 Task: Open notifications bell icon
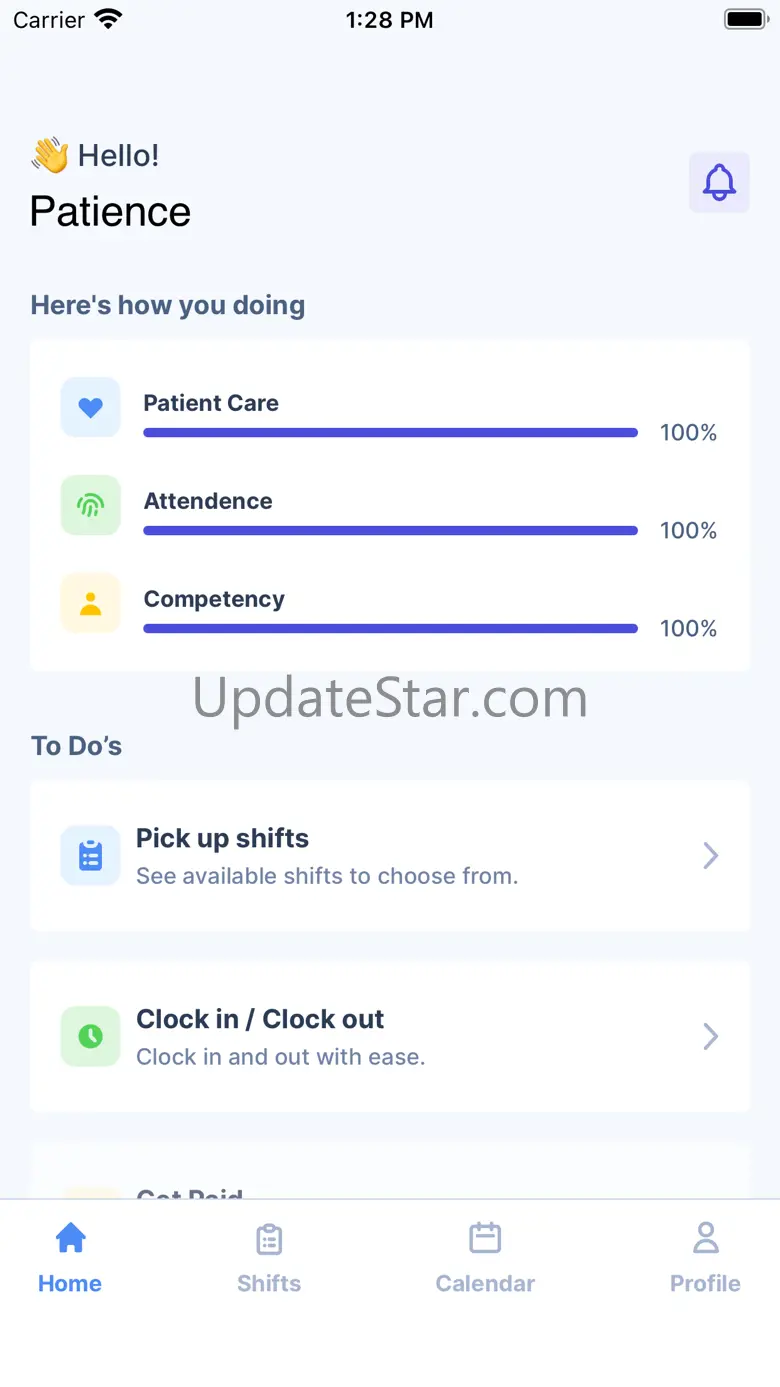(x=719, y=182)
